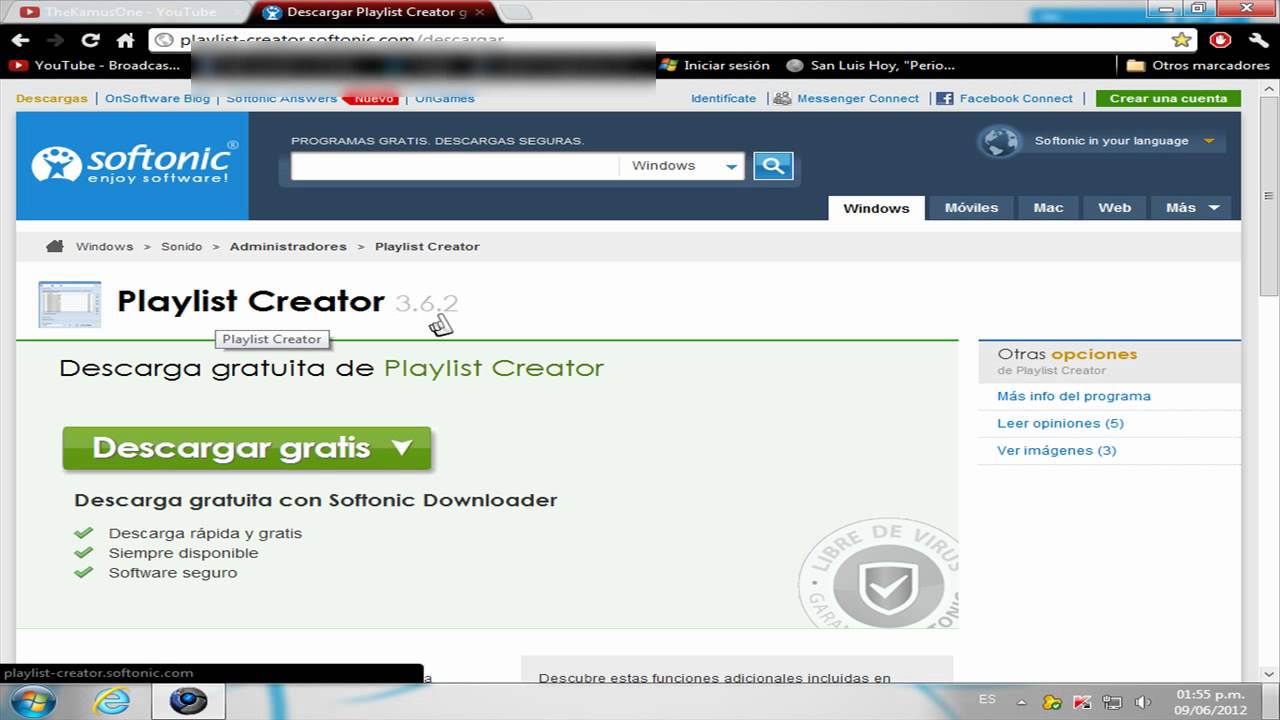
Task: Open the network tray icon
Action: [1113, 701]
